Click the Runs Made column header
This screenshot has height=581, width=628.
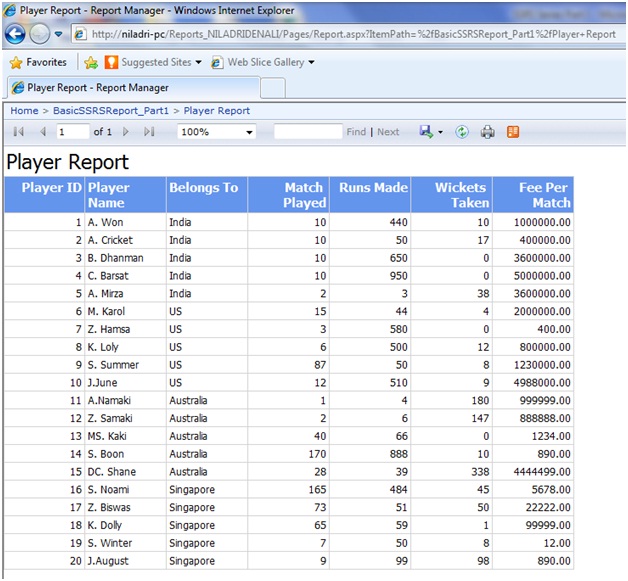tap(370, 195)
